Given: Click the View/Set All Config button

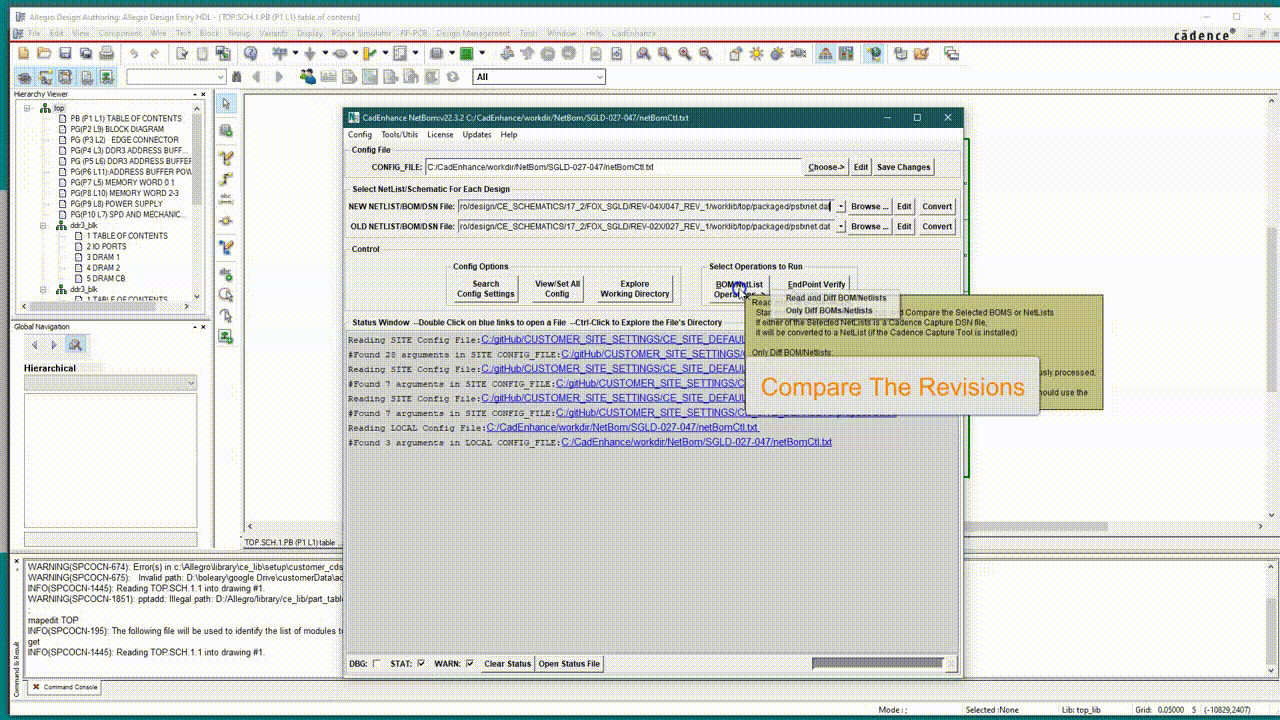Looking at the screenshot, I should 557,289.
